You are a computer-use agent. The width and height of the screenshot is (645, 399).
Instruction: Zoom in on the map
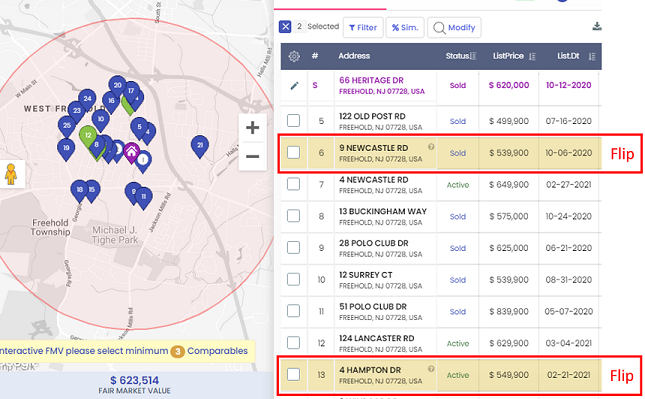(252, 128)
